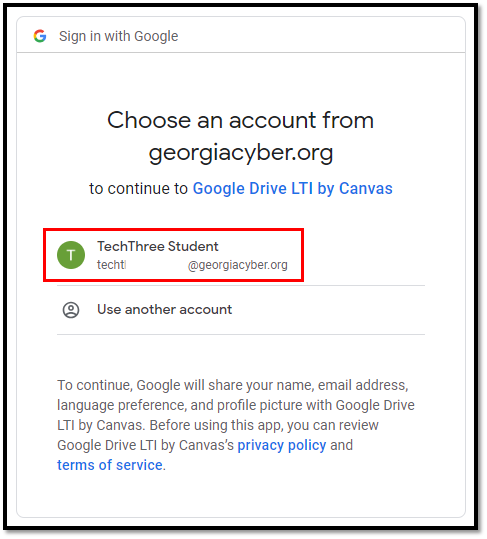487x539 pixels.
Task: Open the privacy policy link
Action: pyautogui.click(x=281, y=445)
